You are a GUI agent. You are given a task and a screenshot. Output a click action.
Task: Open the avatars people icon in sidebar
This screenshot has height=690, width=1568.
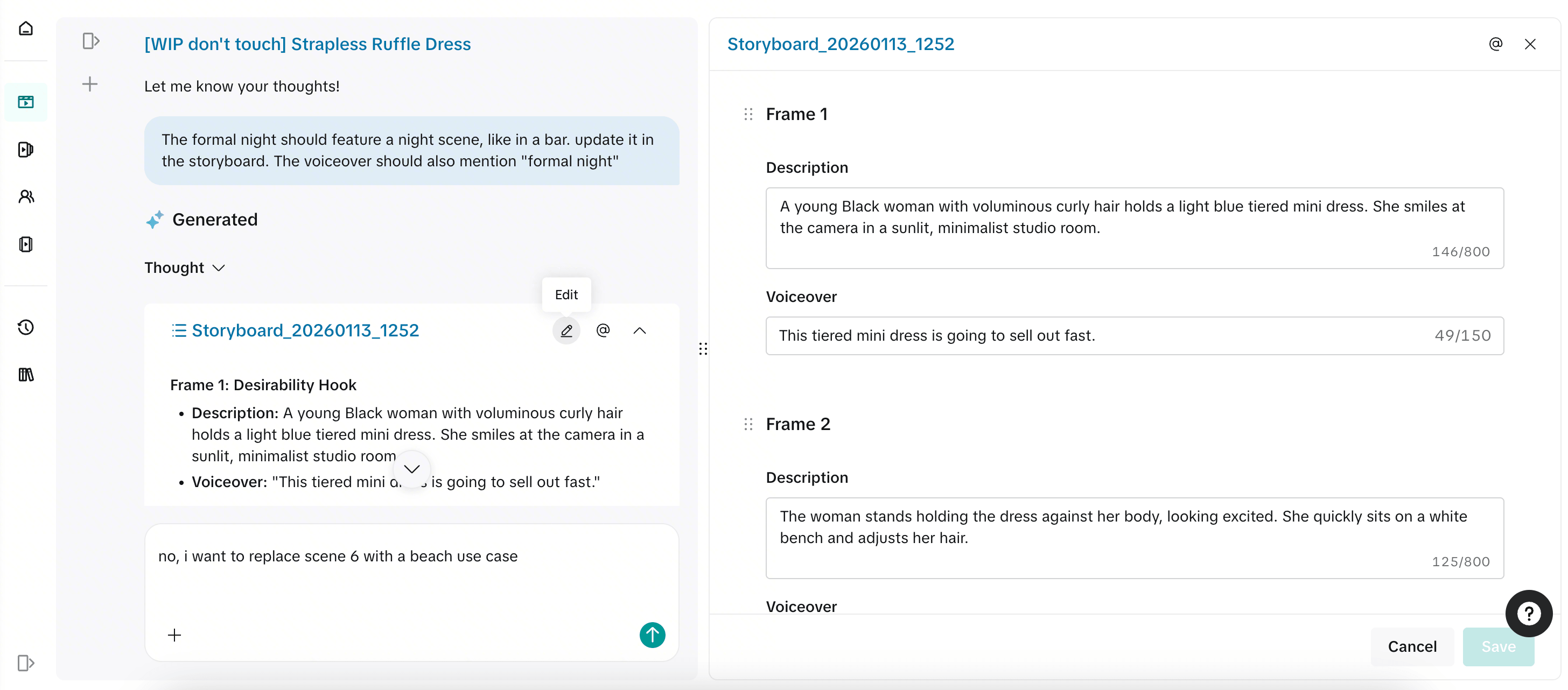25,196
